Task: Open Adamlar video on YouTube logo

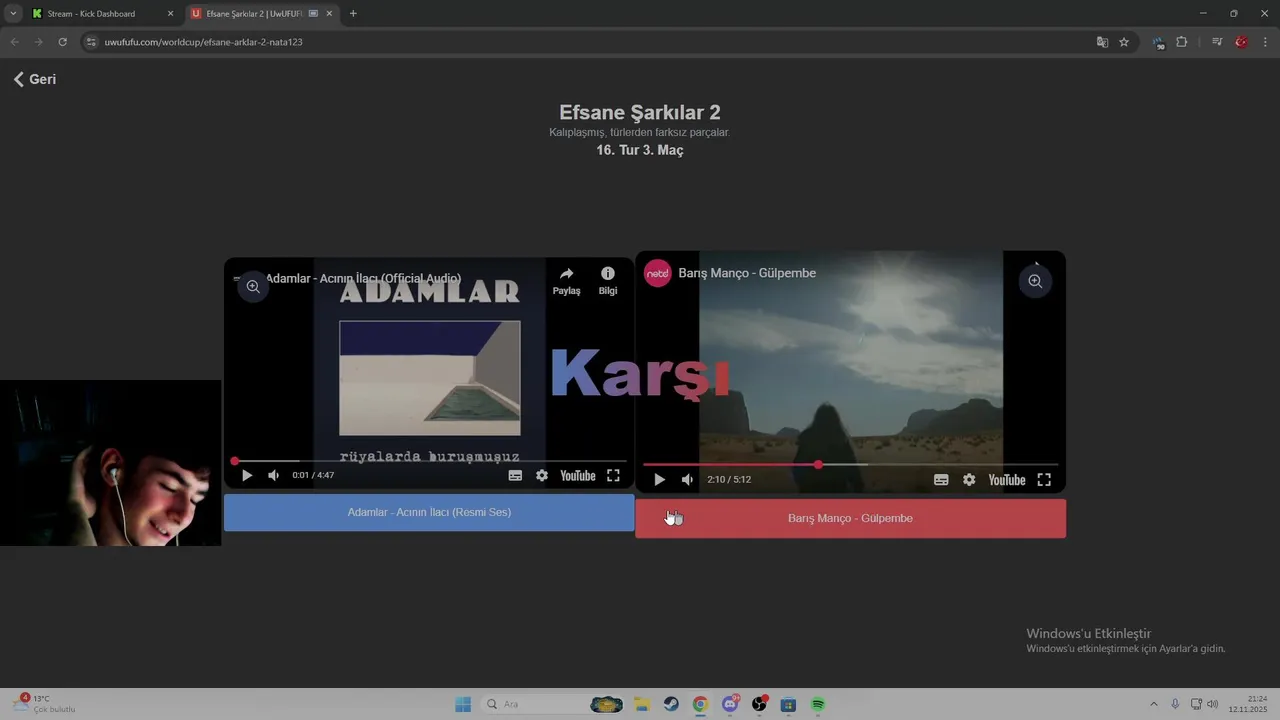Action: [x=578, y=476]
